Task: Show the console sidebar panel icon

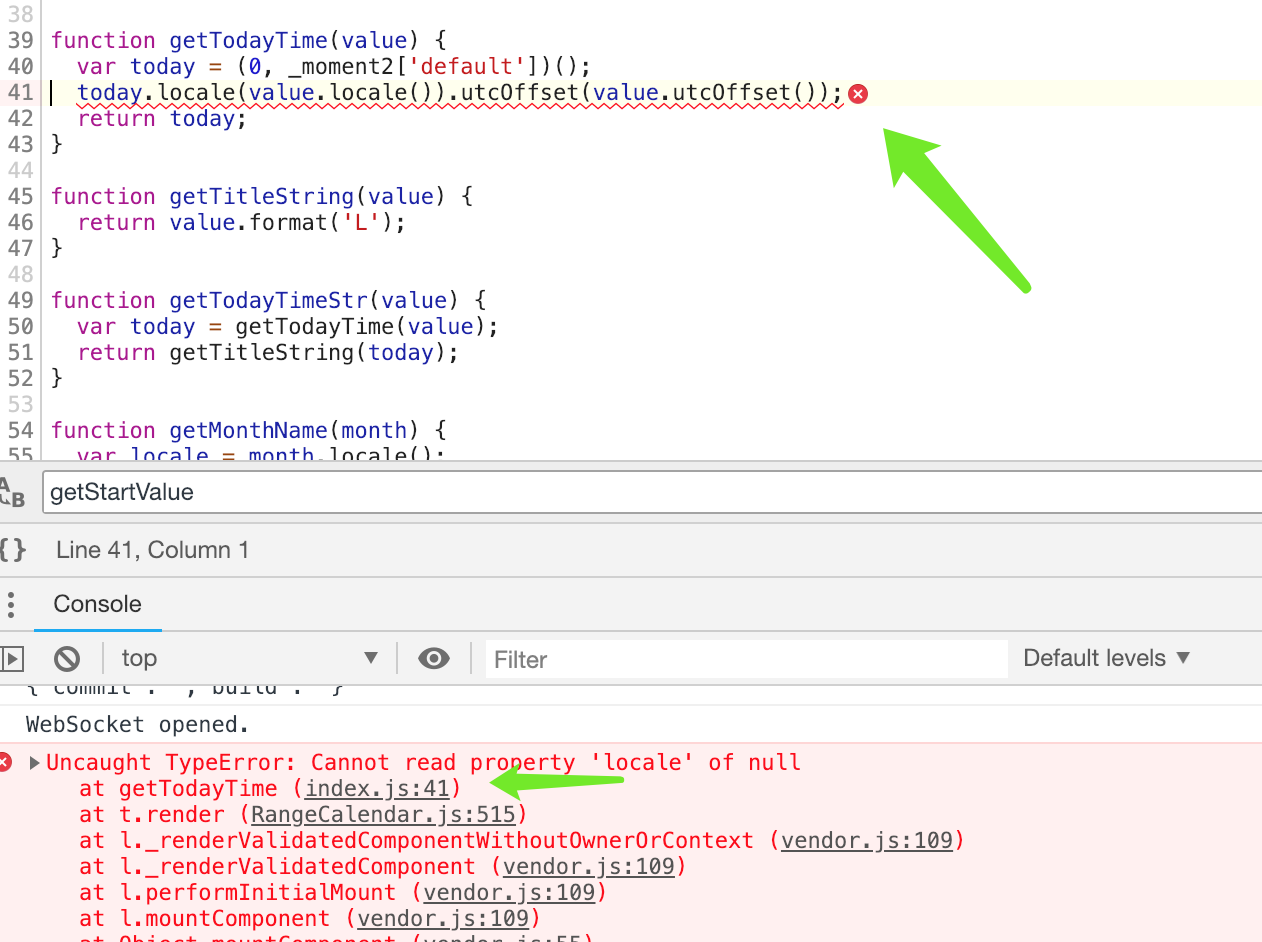Action: pos(12,658)
